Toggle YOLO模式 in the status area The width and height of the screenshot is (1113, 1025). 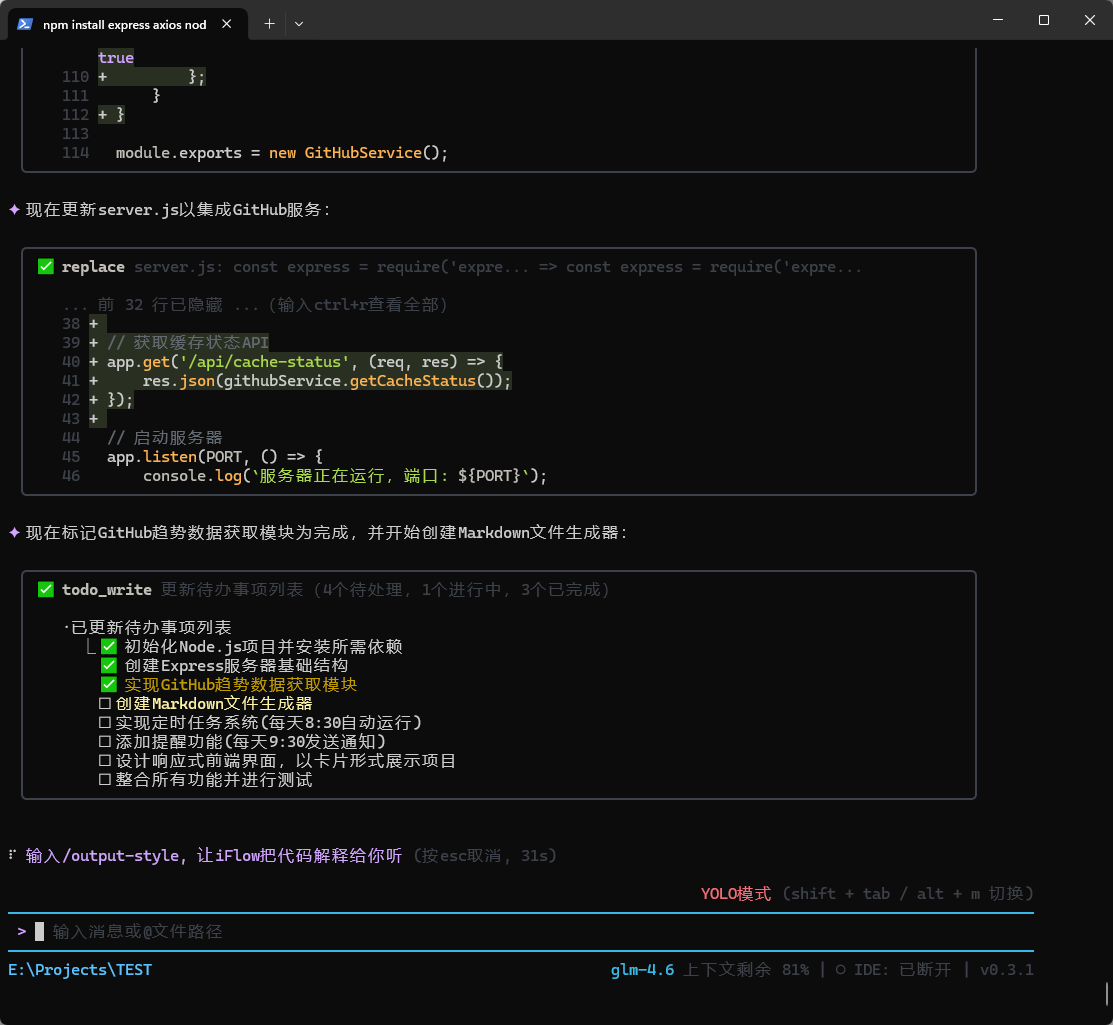[735, 893]
